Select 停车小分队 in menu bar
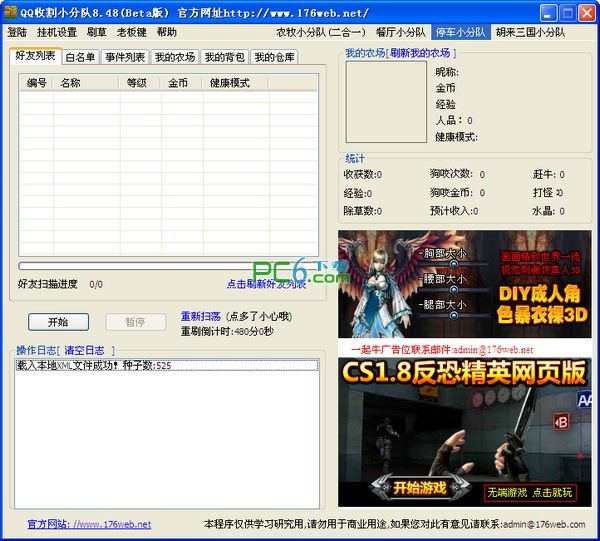Image resolution: width=600 pixels, height=541 pixels. coord(461,33)
